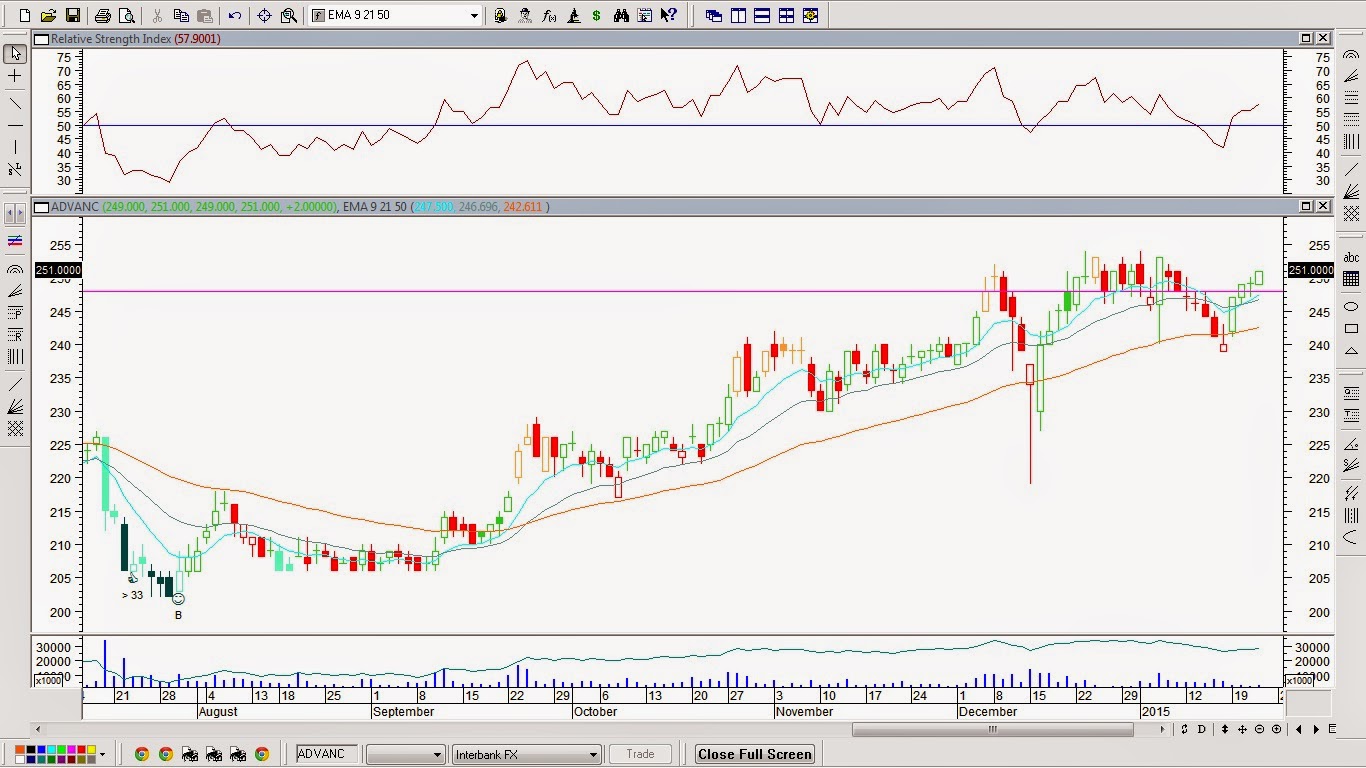Open a file using the folder icon
Viewport: 1366px width, 768px height.
[x=49, y=16]
